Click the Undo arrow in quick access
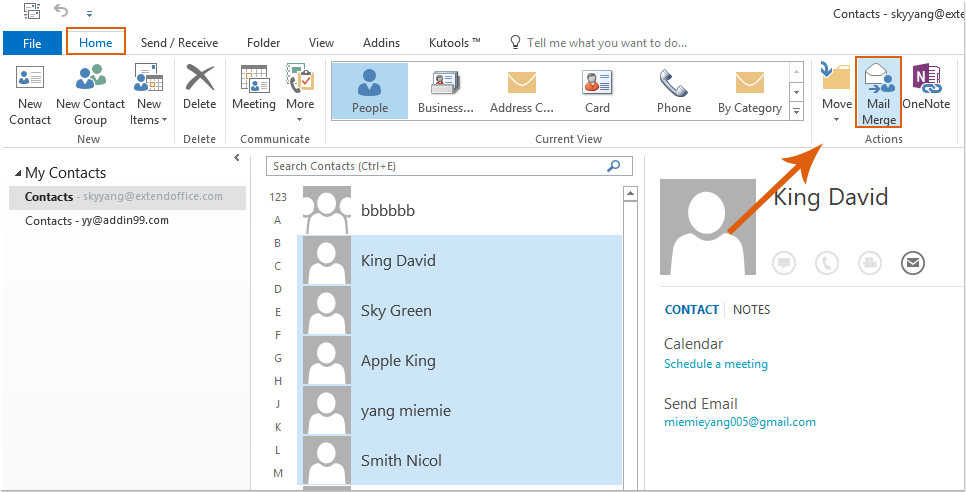 click(x=60, y=10)
